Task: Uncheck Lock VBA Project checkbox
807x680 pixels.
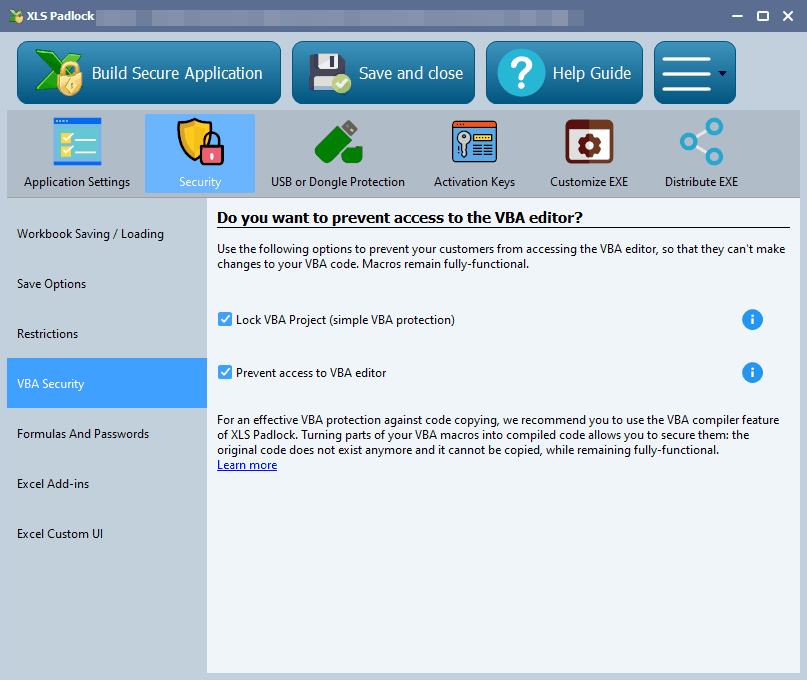Action: 225,320
